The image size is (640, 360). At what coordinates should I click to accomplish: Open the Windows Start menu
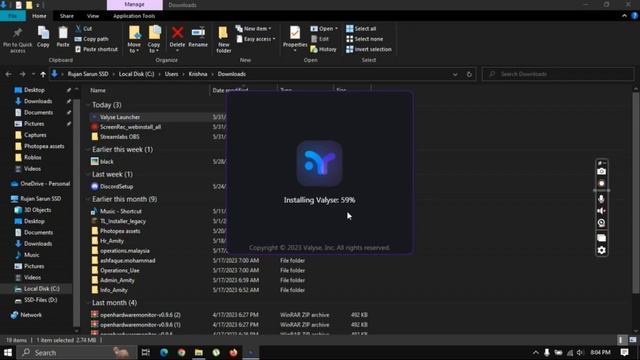coord(8,352)
